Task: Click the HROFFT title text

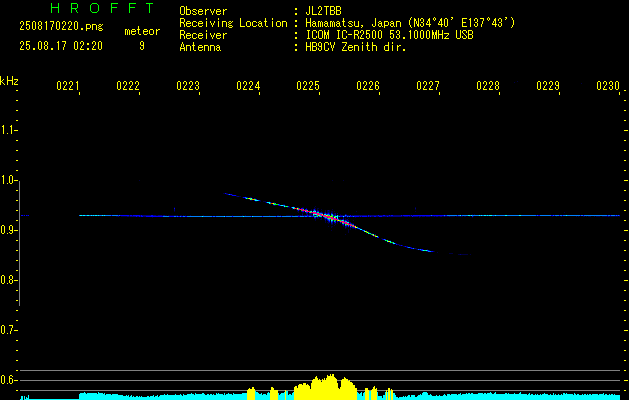Action: point(102,8)
